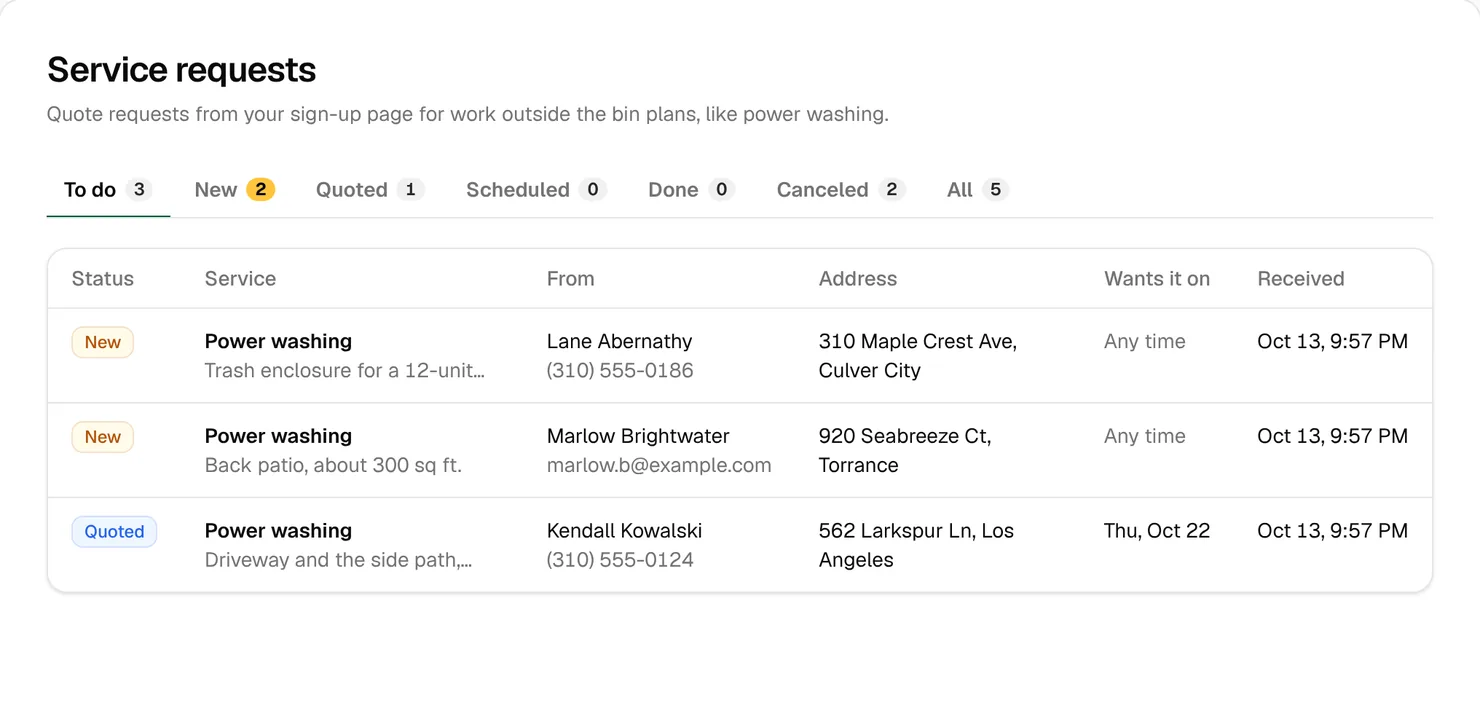Click received time in Lane Abernathy row
1480x708 pixels.
pos(1333,341)
